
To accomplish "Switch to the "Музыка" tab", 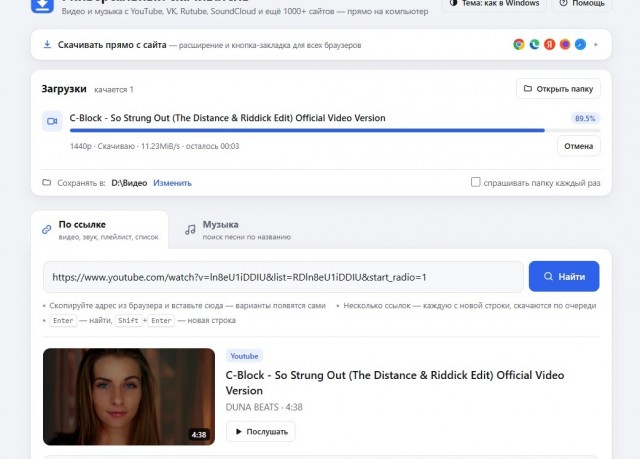I will [x=238, y=230].
